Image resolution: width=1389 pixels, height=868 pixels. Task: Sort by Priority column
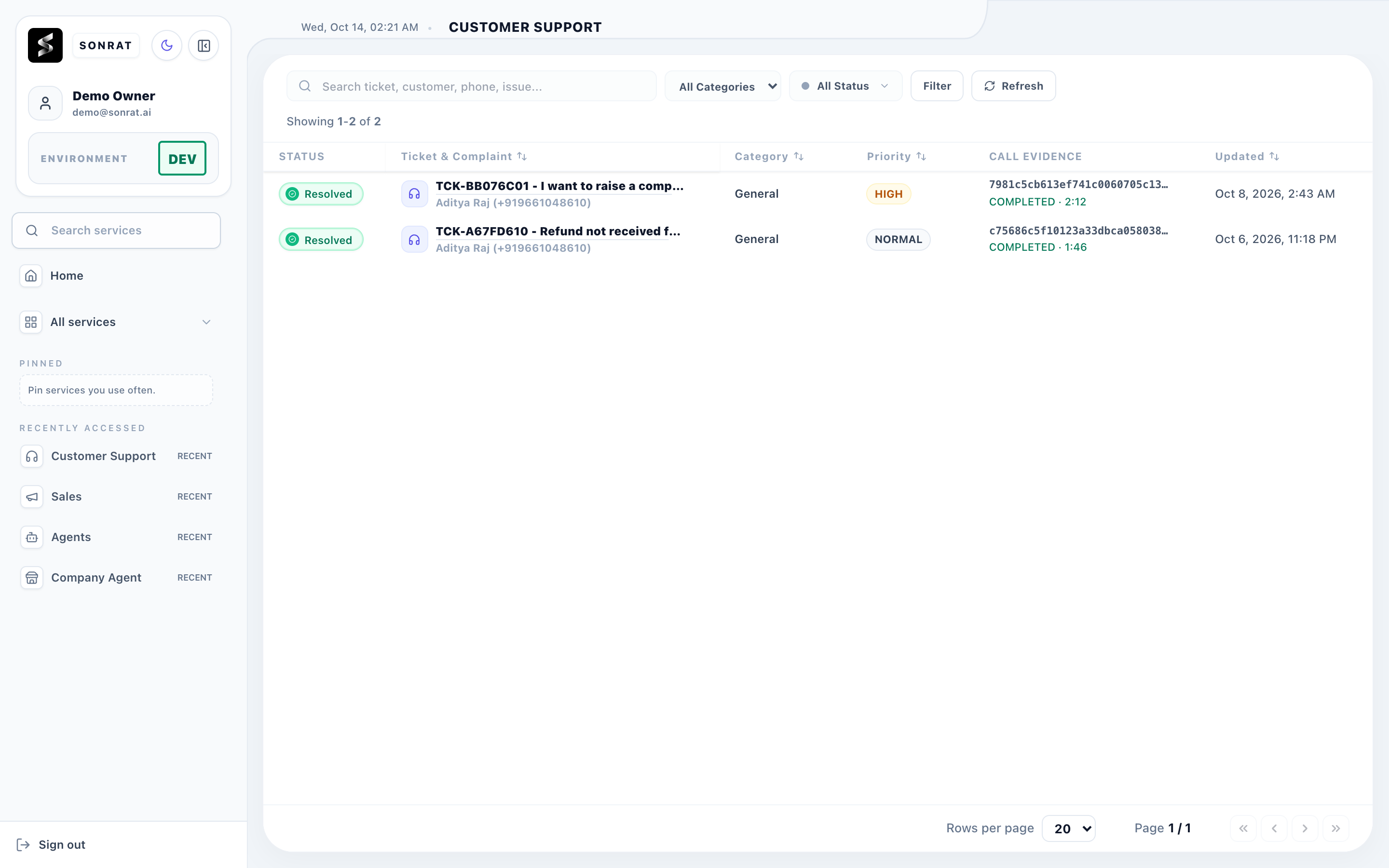897,157
